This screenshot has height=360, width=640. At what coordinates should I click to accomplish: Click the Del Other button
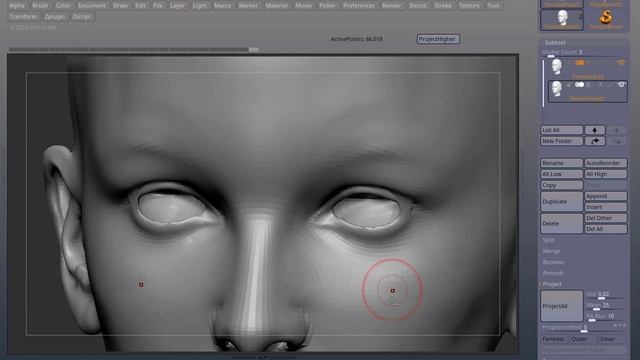(606, 218)
